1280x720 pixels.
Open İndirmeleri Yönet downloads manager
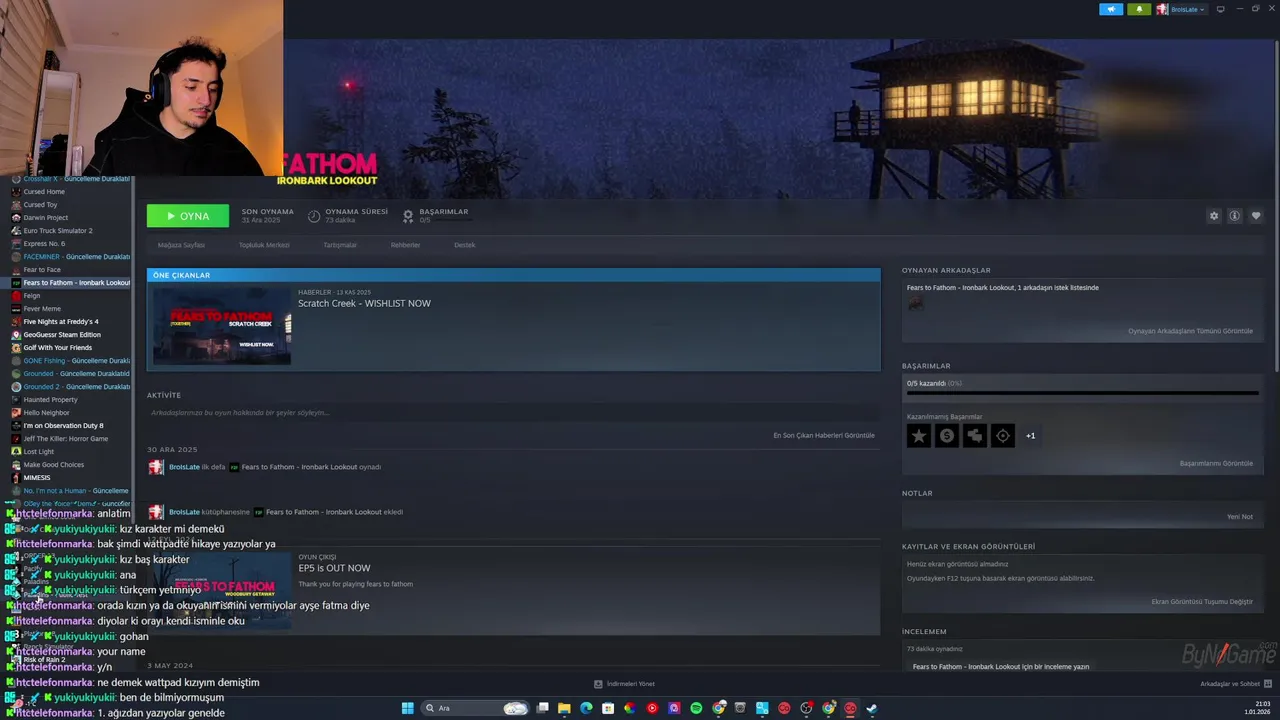625,684
